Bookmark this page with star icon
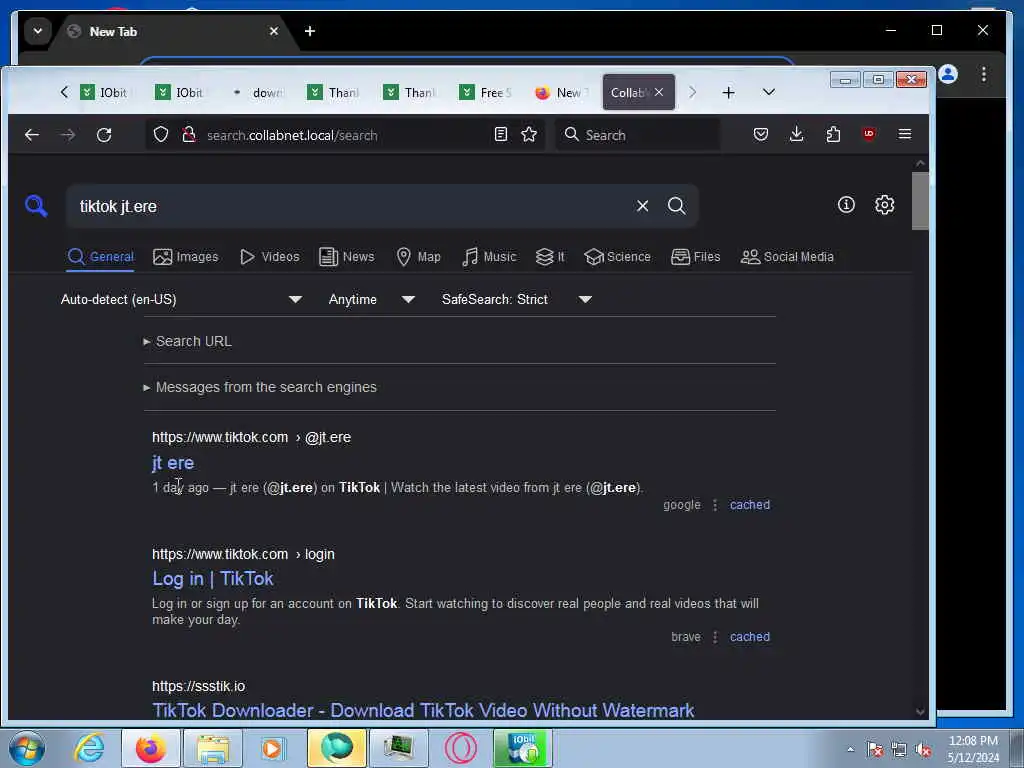This screenshot has width=1024, height=768. [529, 135]
